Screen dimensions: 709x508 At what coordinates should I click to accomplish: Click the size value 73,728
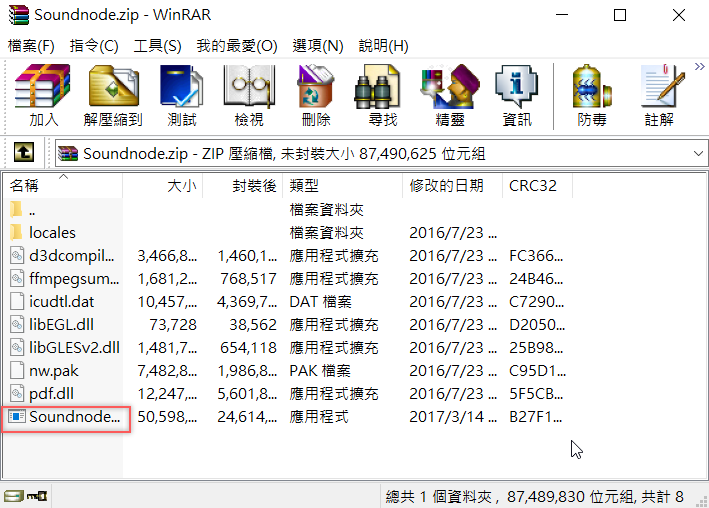click(173, 325)
